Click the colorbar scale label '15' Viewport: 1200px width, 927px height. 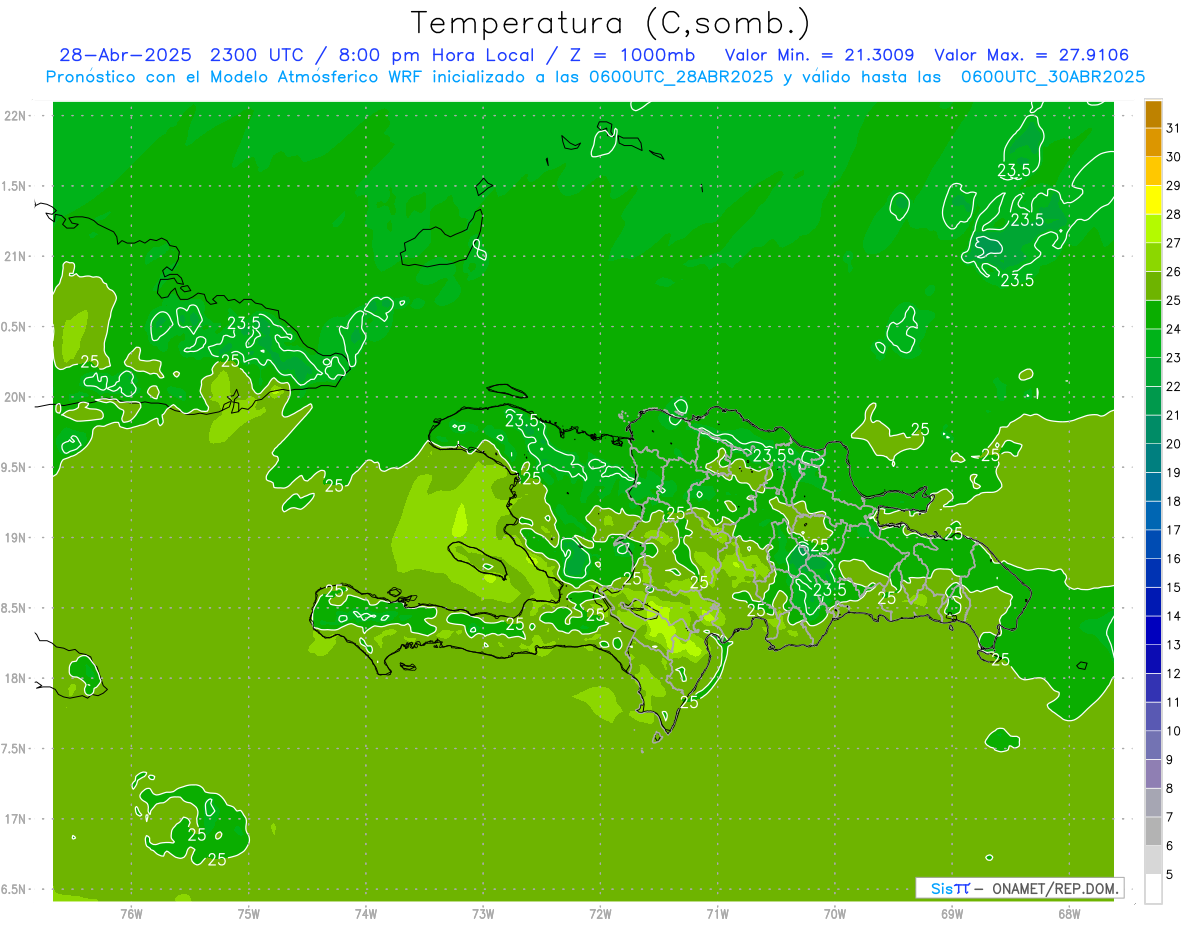tap(1173, 587)
